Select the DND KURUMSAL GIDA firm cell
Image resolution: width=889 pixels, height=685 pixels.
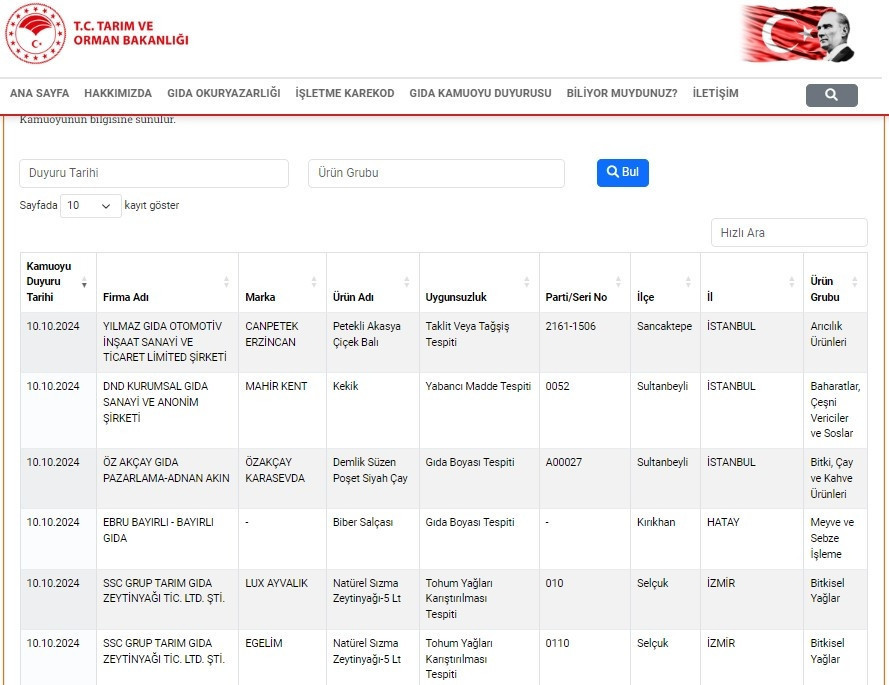(x=167, y=410)
